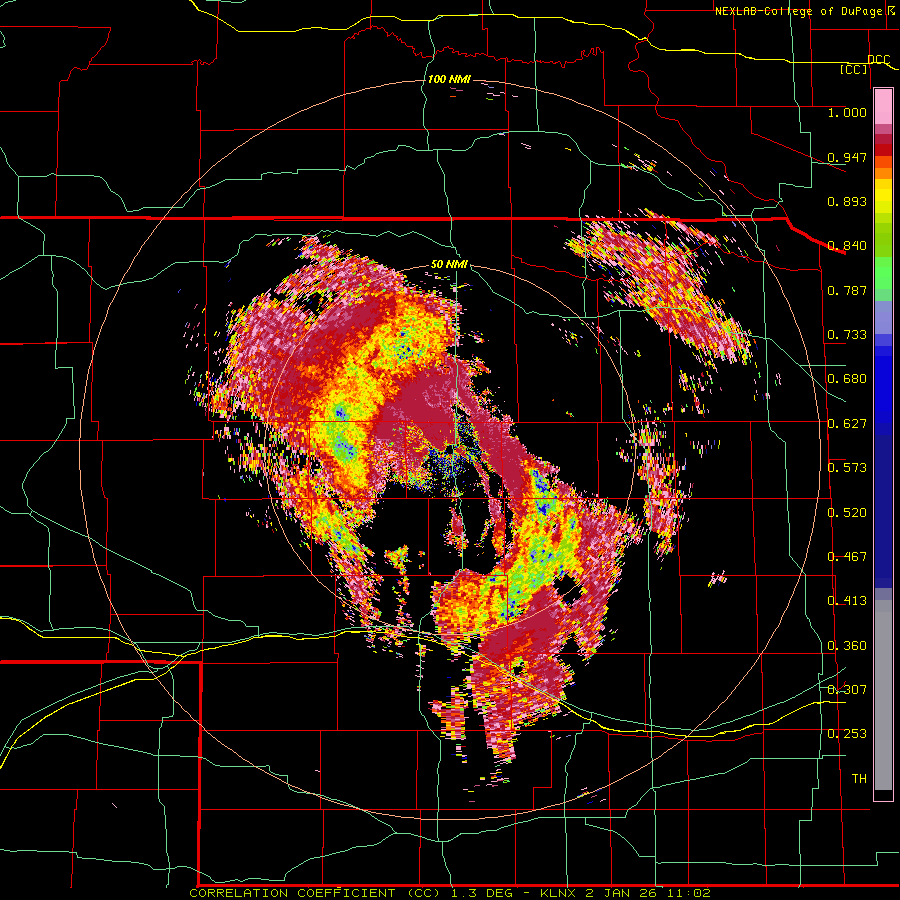Image resolution: width=900 pixels, height=900 pixels.
Task: Select the [CC] product label above the scale
Action: 853,69
